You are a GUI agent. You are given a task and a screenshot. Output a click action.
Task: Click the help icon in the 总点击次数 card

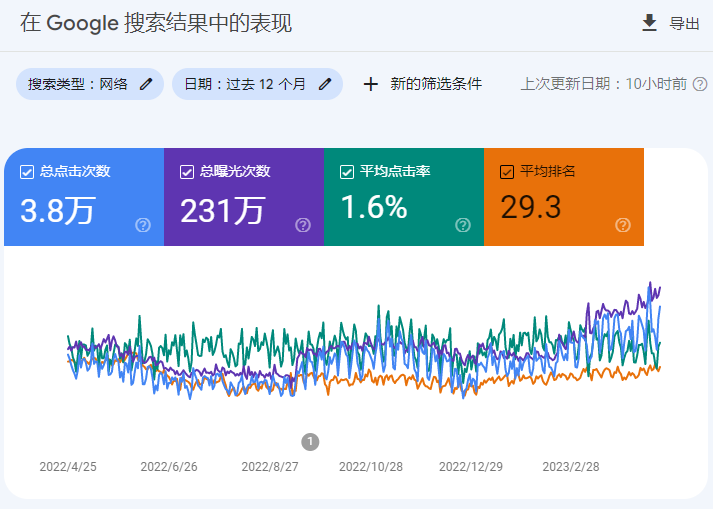coord(143,225)
